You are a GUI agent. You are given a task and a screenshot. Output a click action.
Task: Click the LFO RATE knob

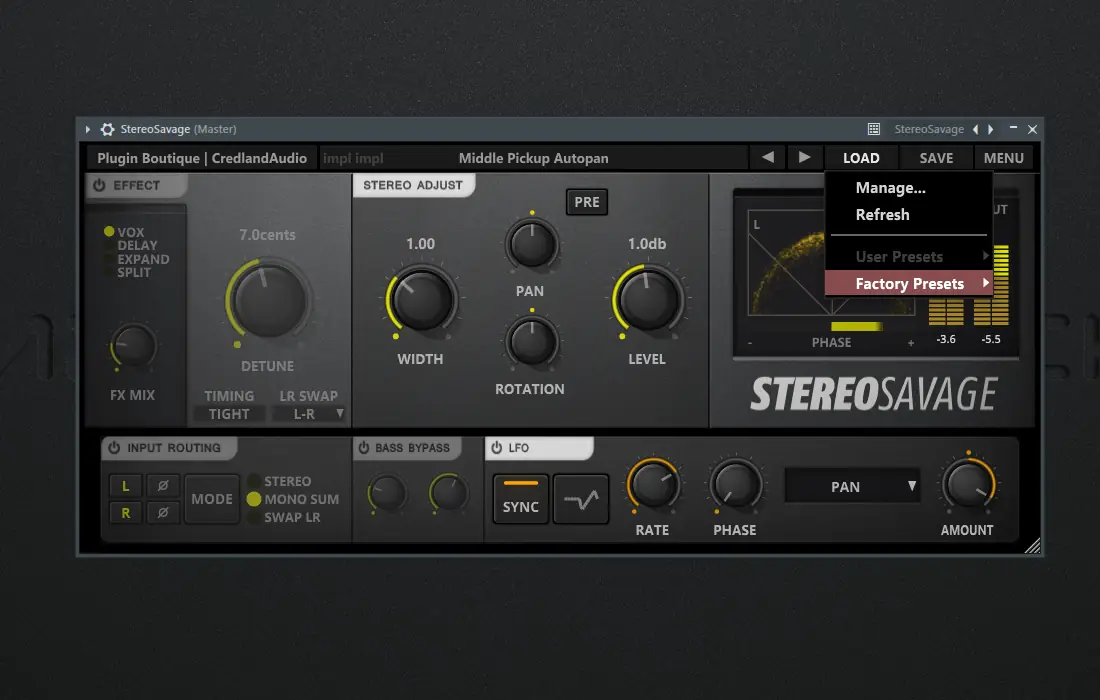coord(653,485)
